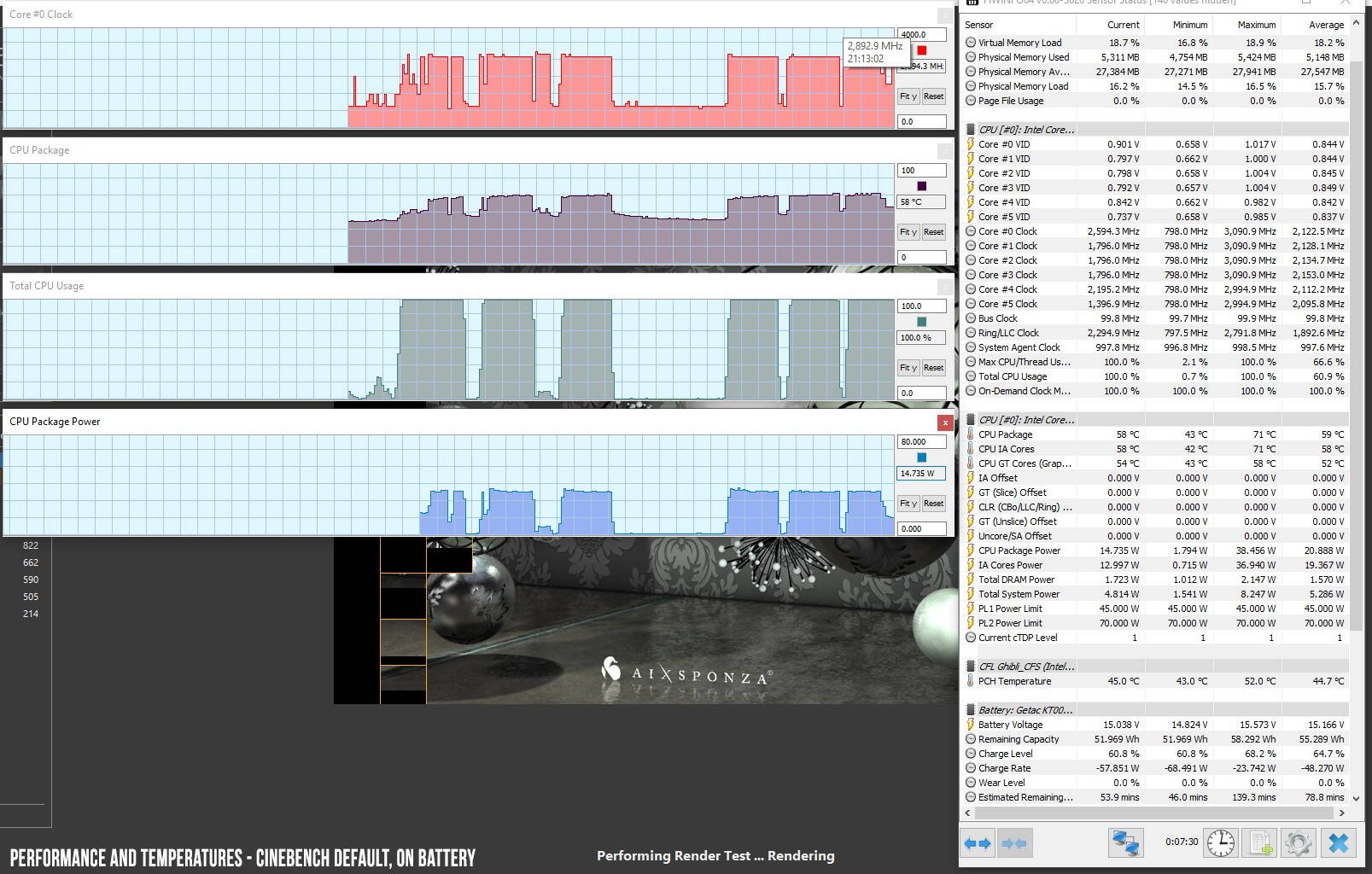Collapse the second CPU [#0] temperature group header
The image size is (1372, 874).
point(1154,420)
